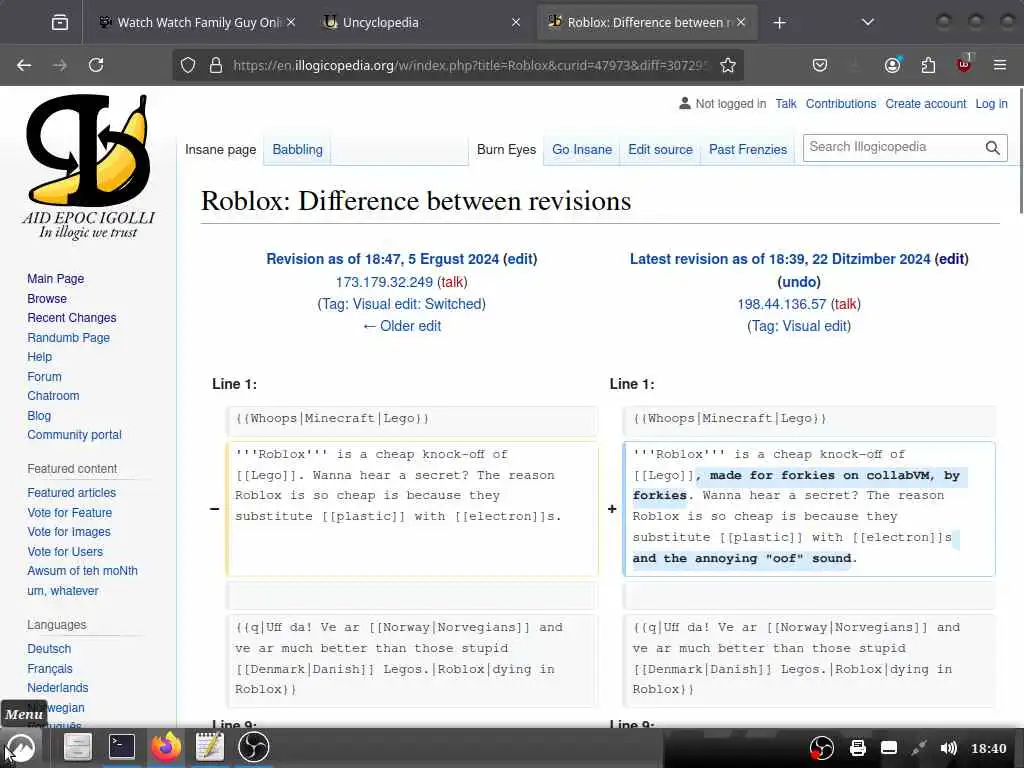Click the search magnifier icon

[992, 148]
